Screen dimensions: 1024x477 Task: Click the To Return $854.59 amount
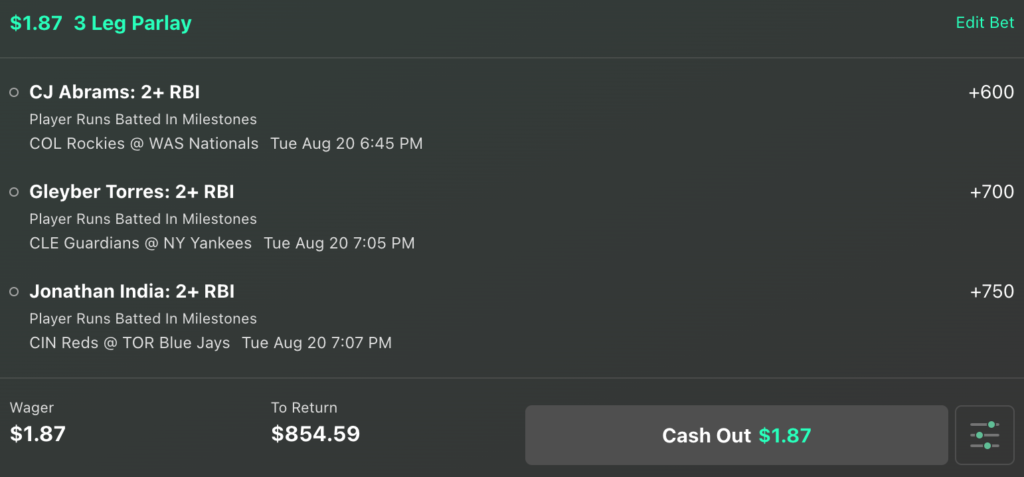pyautogui.click(x=315, y=434)
